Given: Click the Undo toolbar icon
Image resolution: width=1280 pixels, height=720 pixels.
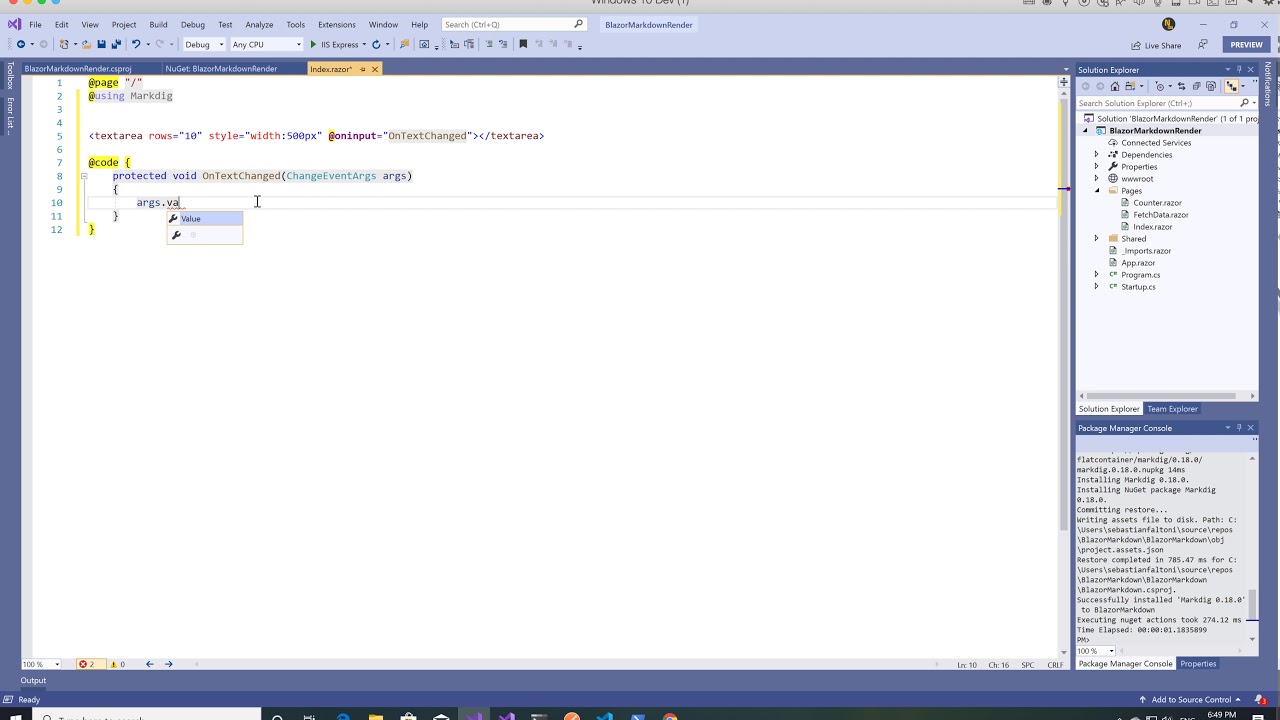Looking at the screenshot, I should click(135, 44).
